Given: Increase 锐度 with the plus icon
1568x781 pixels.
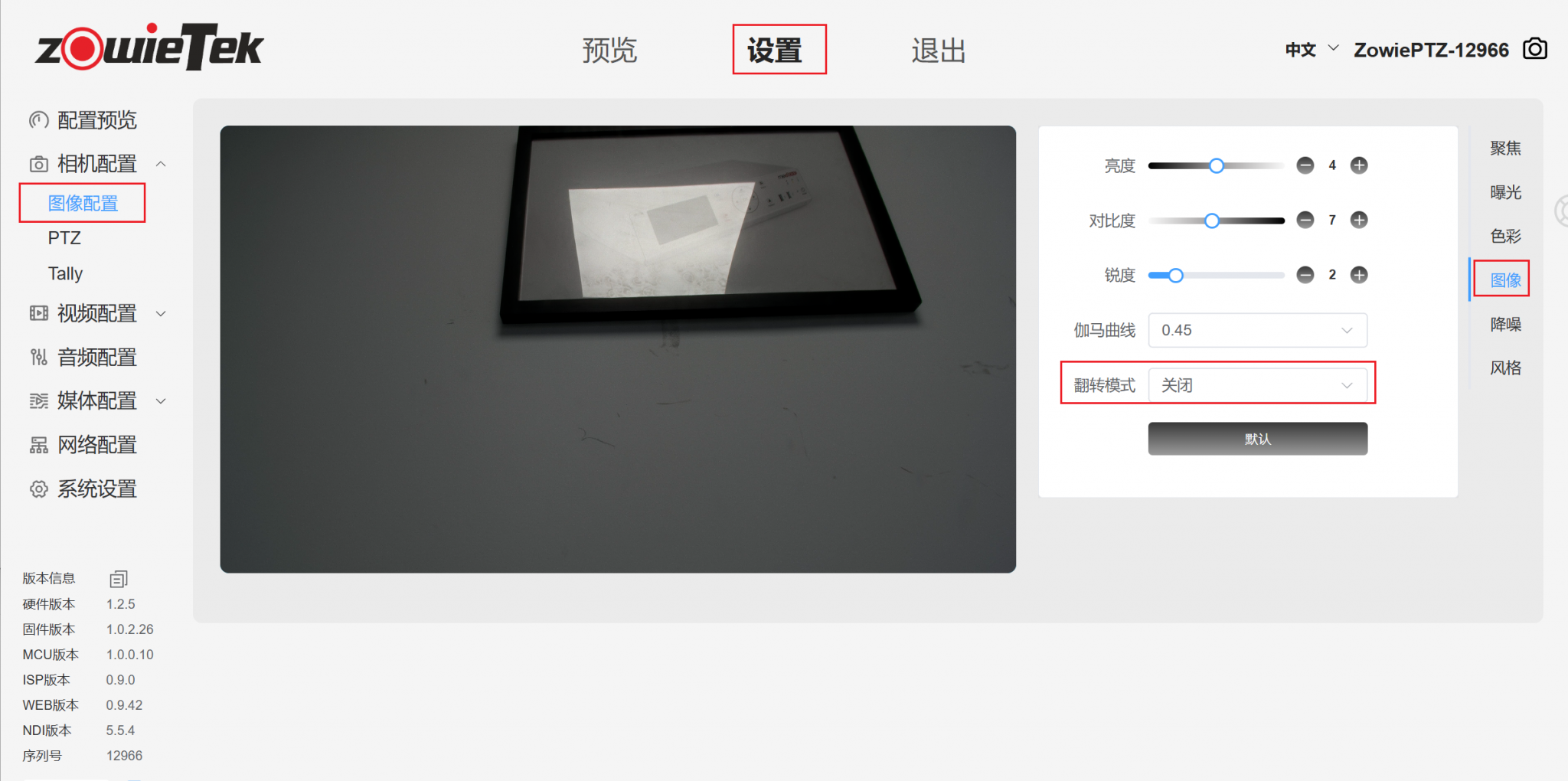Looking at the screenshot, I should (x=1359, y=275).
